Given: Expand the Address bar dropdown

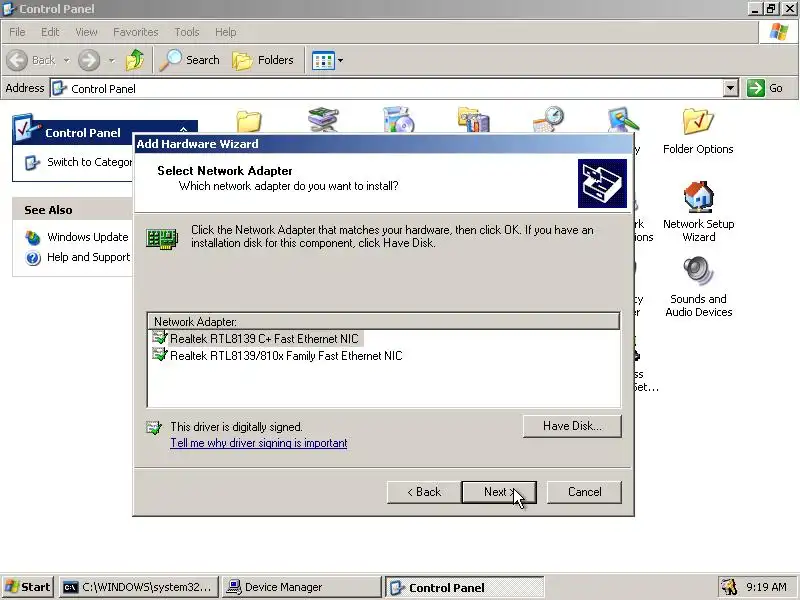Looking at the screenshot, I should coord(731,88).
